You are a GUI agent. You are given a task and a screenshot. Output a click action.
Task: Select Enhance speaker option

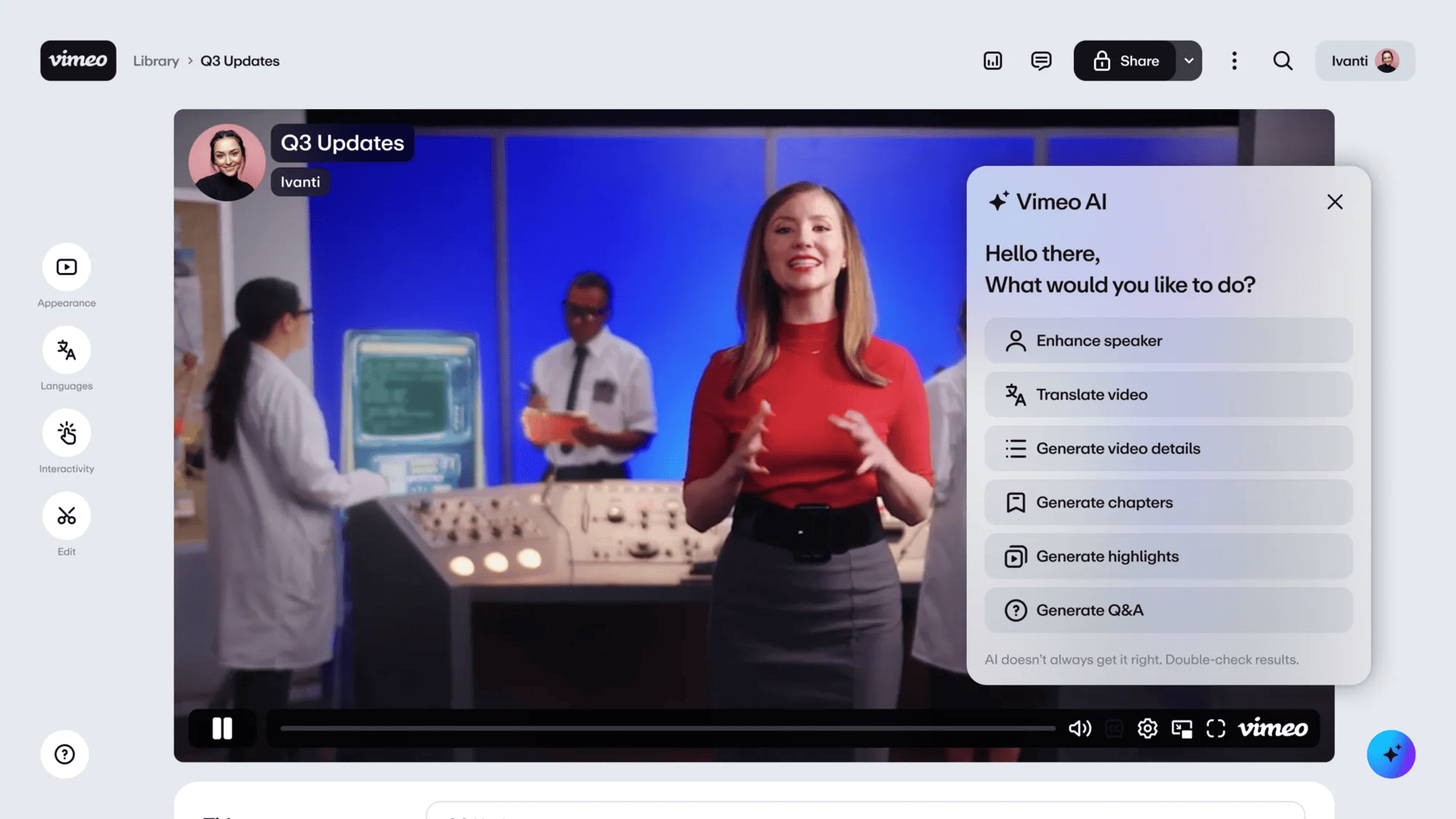point(1169,340)
